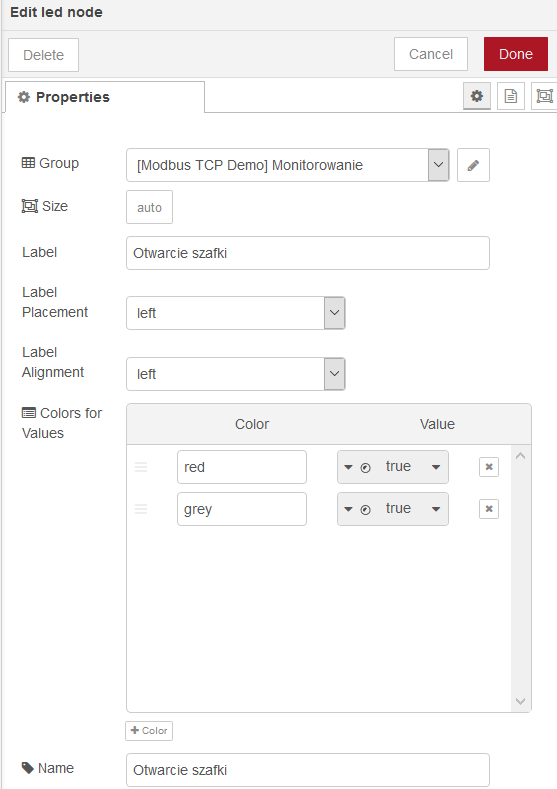Image resolution: width=557 pixels, height=789 pixels.
Task: Open node appearance icon tab
Action: (544, 96)
